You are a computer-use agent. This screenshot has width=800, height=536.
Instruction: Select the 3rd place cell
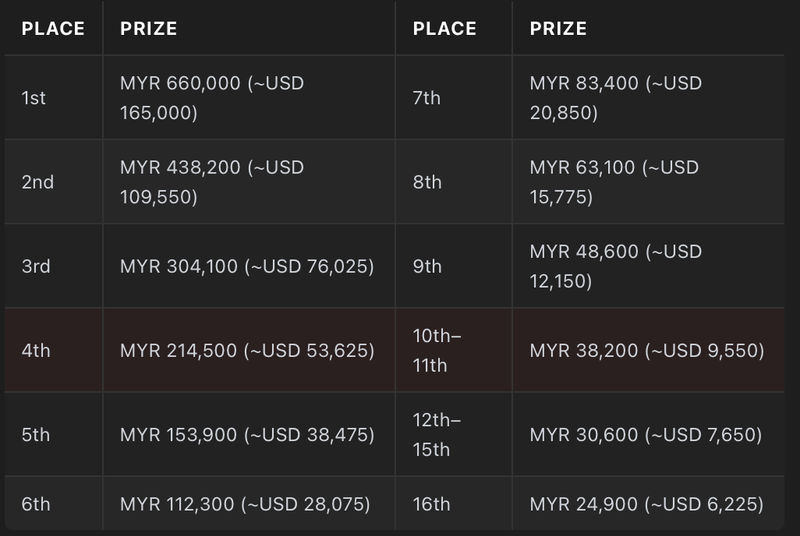53,266
